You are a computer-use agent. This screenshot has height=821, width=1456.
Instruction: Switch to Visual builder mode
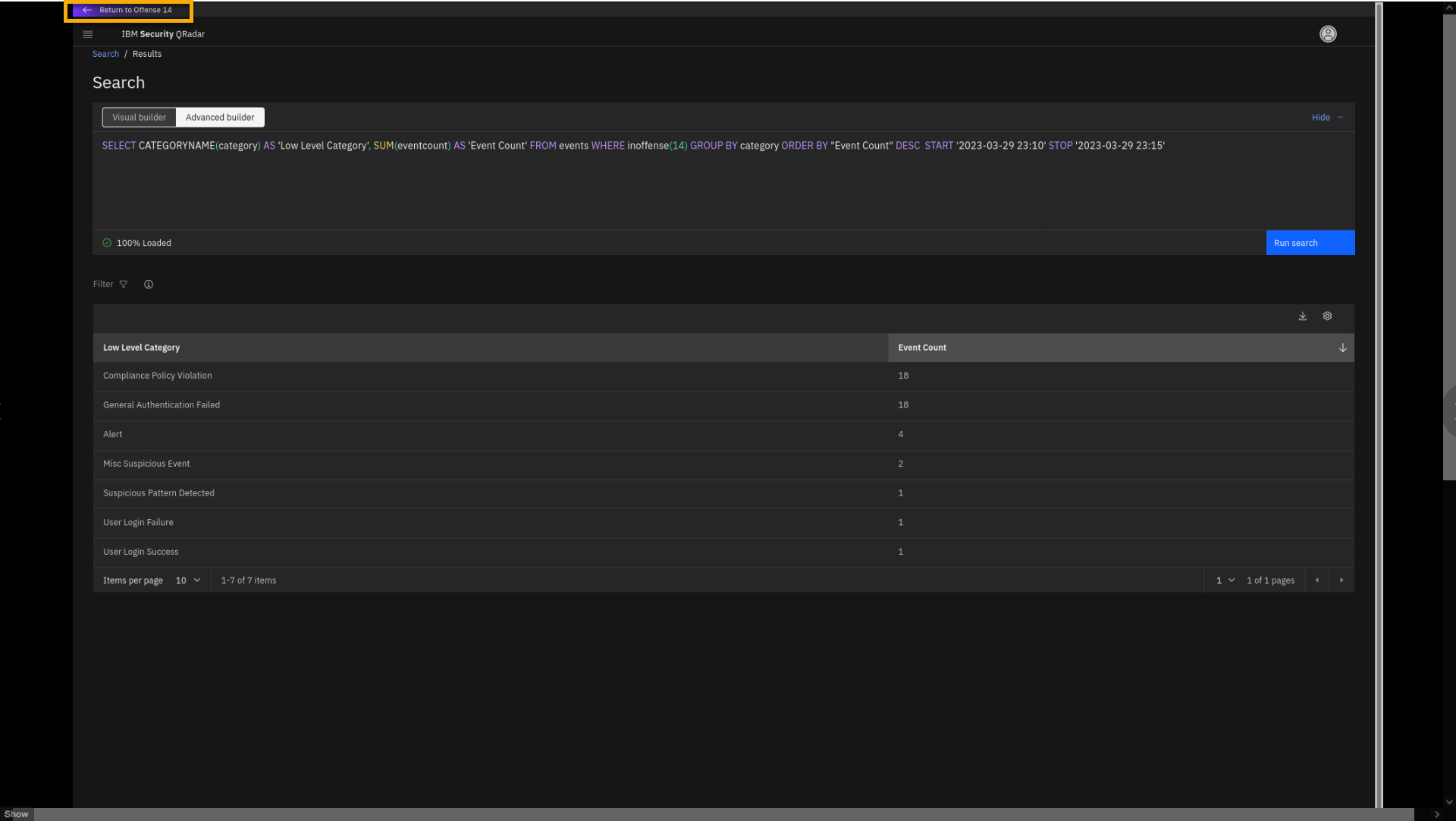click(139, 118)
